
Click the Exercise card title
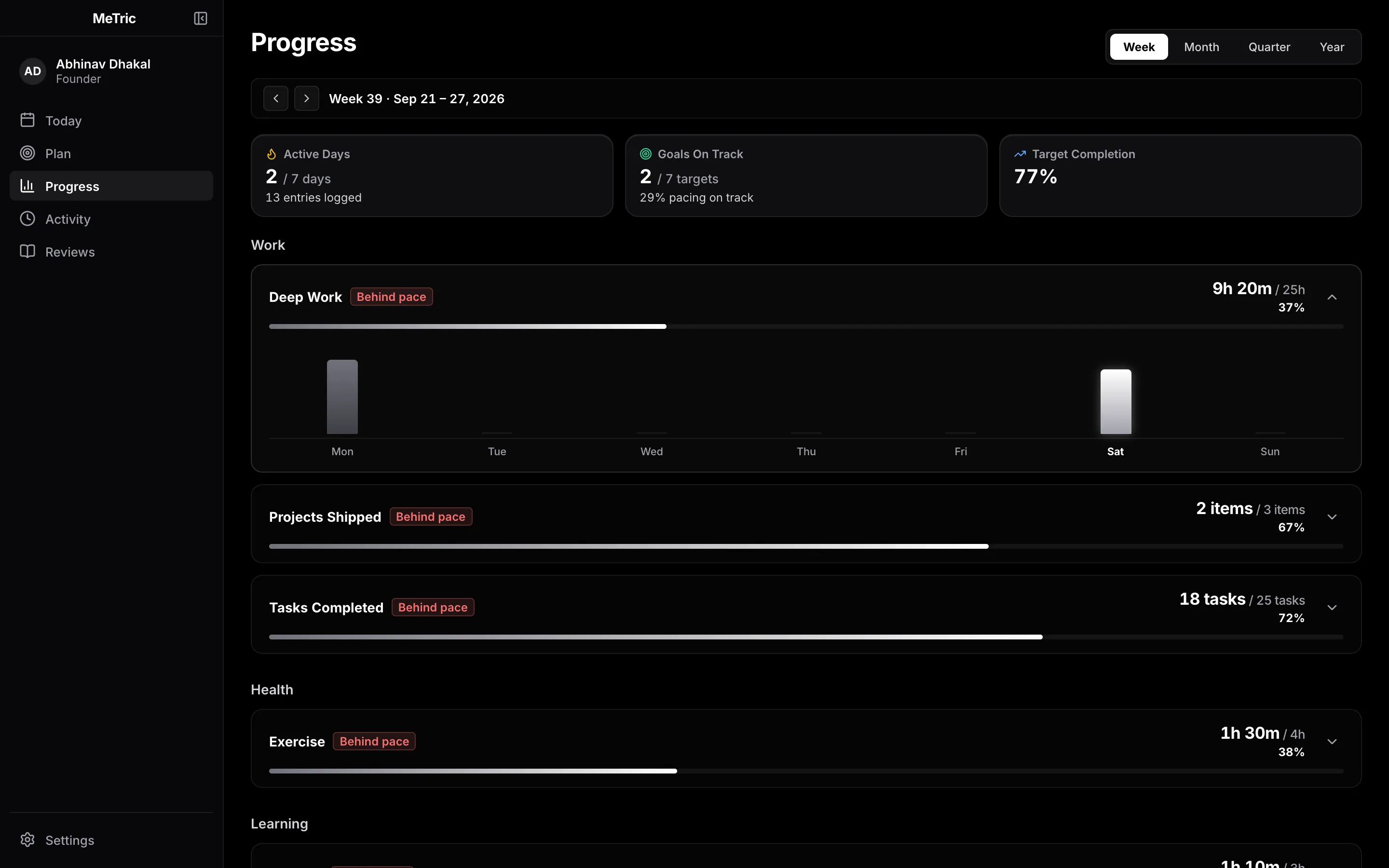(x=297, y=741)
